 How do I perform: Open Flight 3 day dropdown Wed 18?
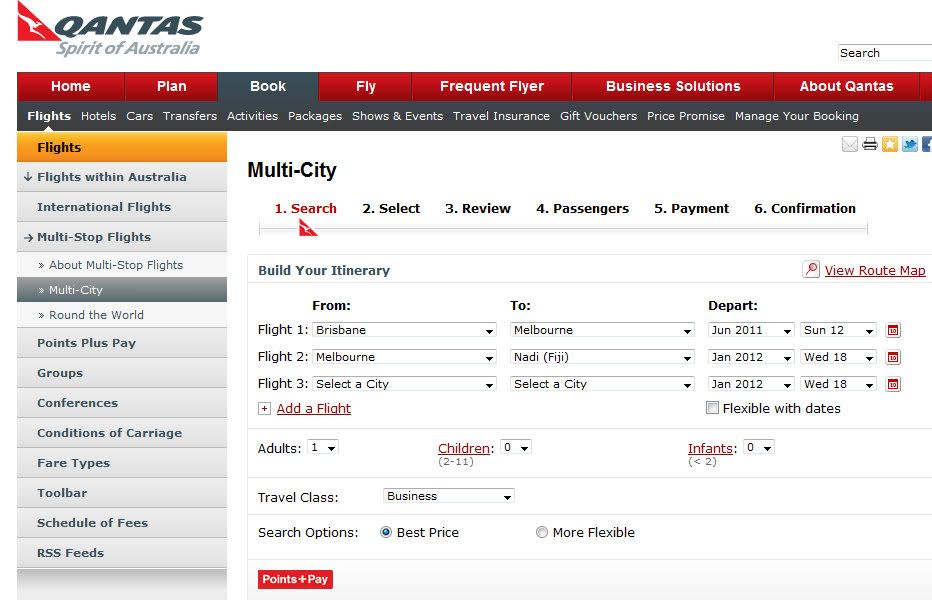click(x=839, y=384)
